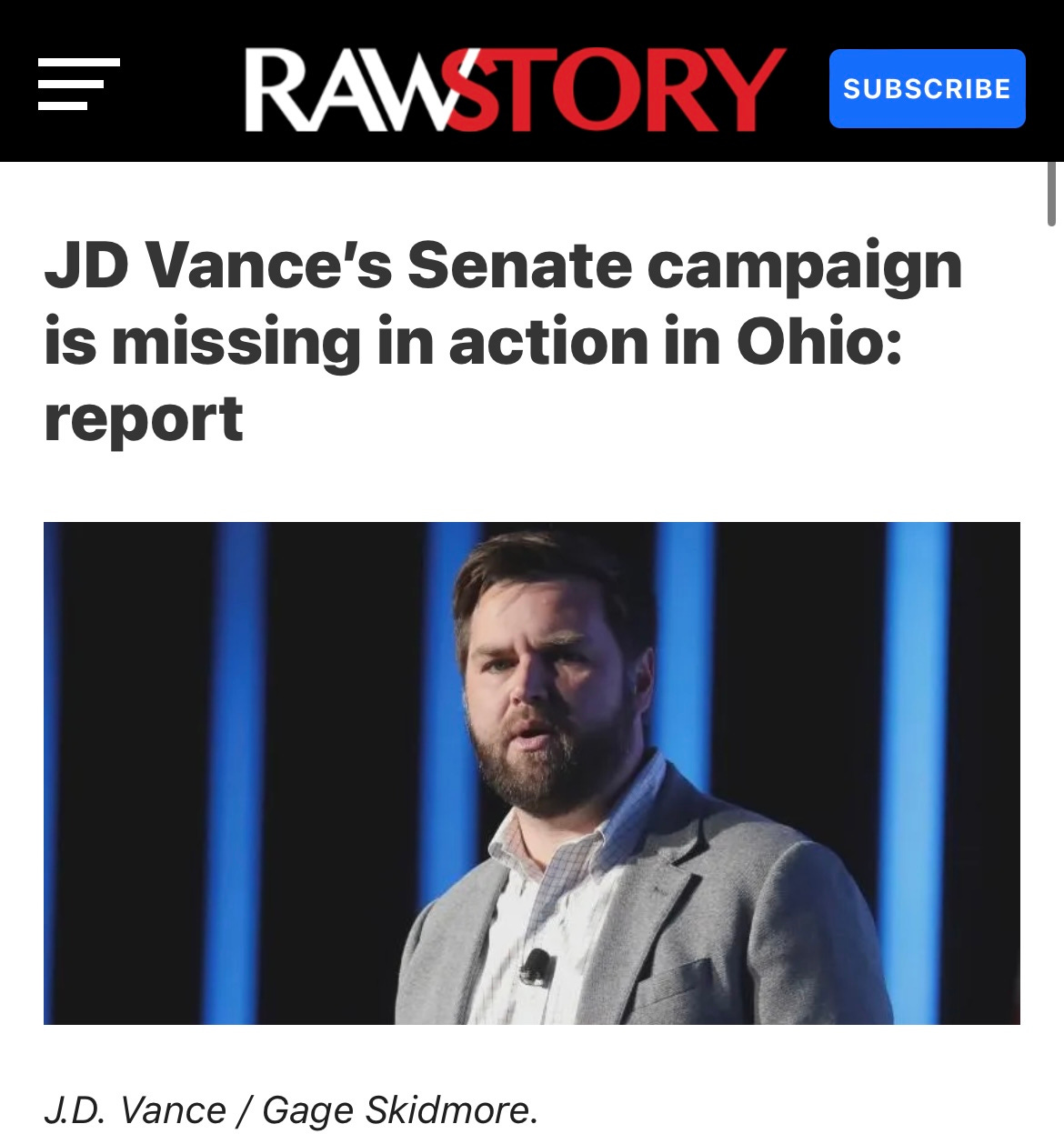Click the J.D. Vance caption name

click(x=135, y=1110)
